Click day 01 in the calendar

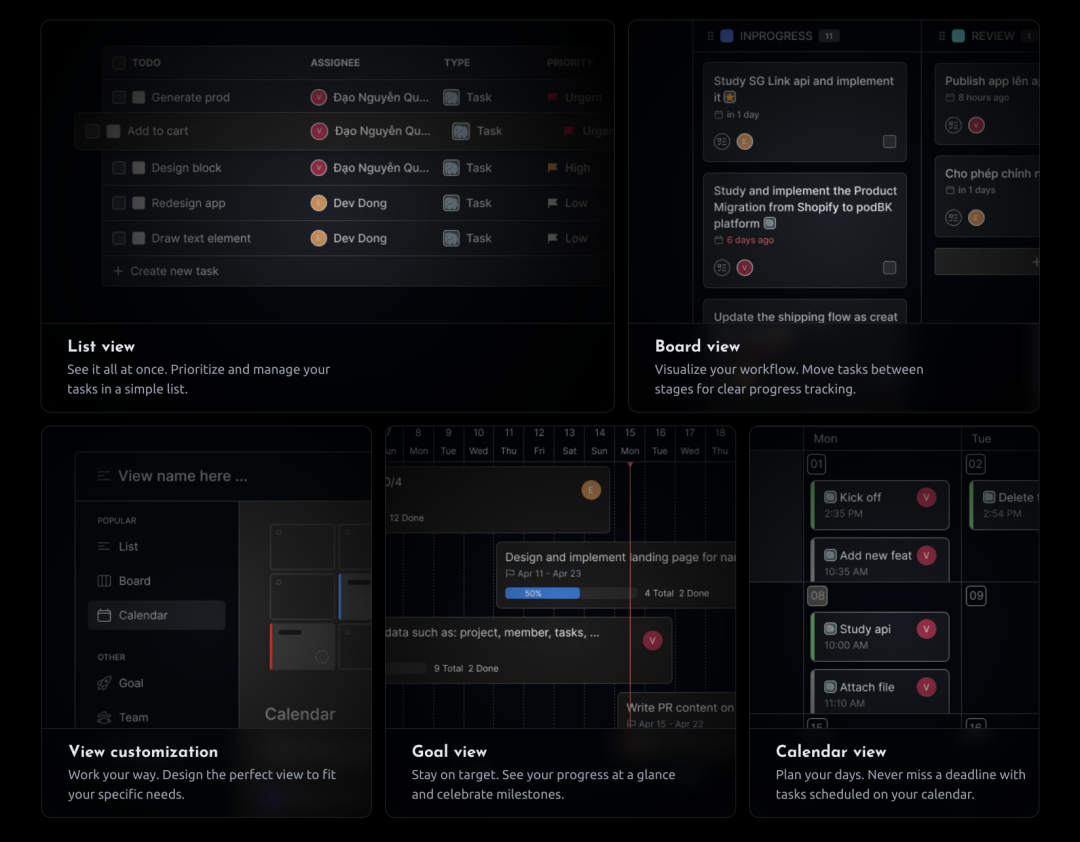click(816, 464)
